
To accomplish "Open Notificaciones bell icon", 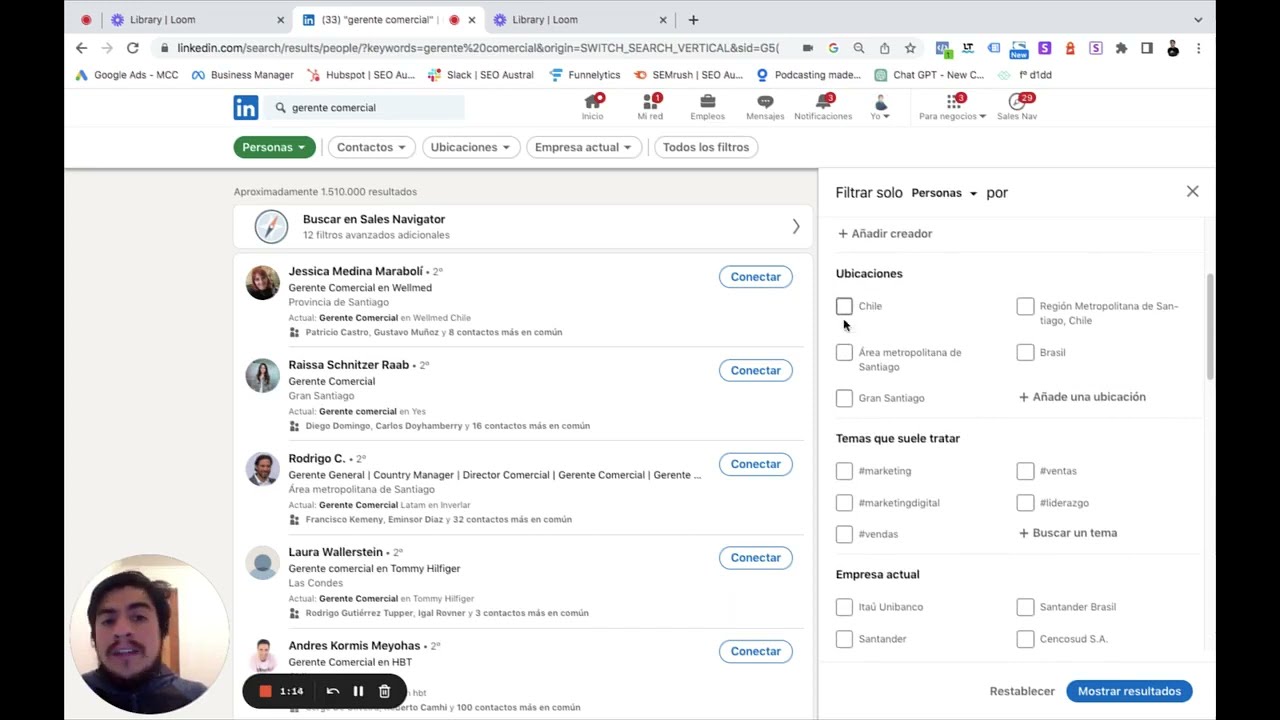I will click(823, 107).
